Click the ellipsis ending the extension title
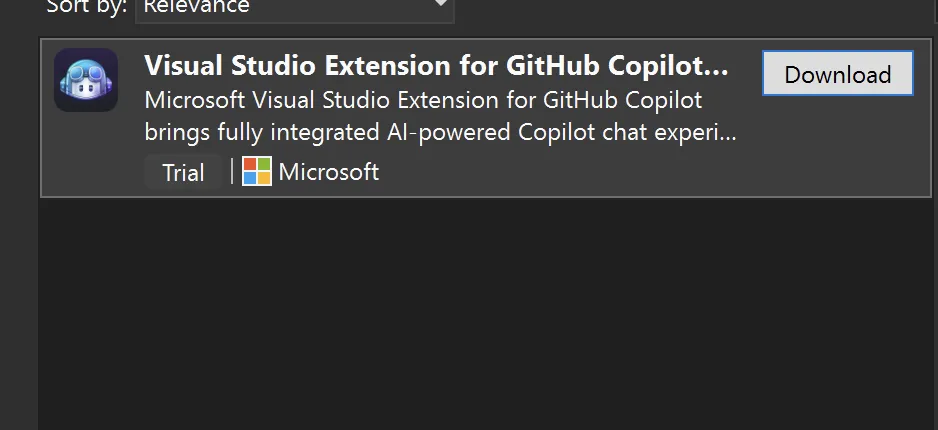938x430 pixels. pyautogui.click(x=720, y=66)
